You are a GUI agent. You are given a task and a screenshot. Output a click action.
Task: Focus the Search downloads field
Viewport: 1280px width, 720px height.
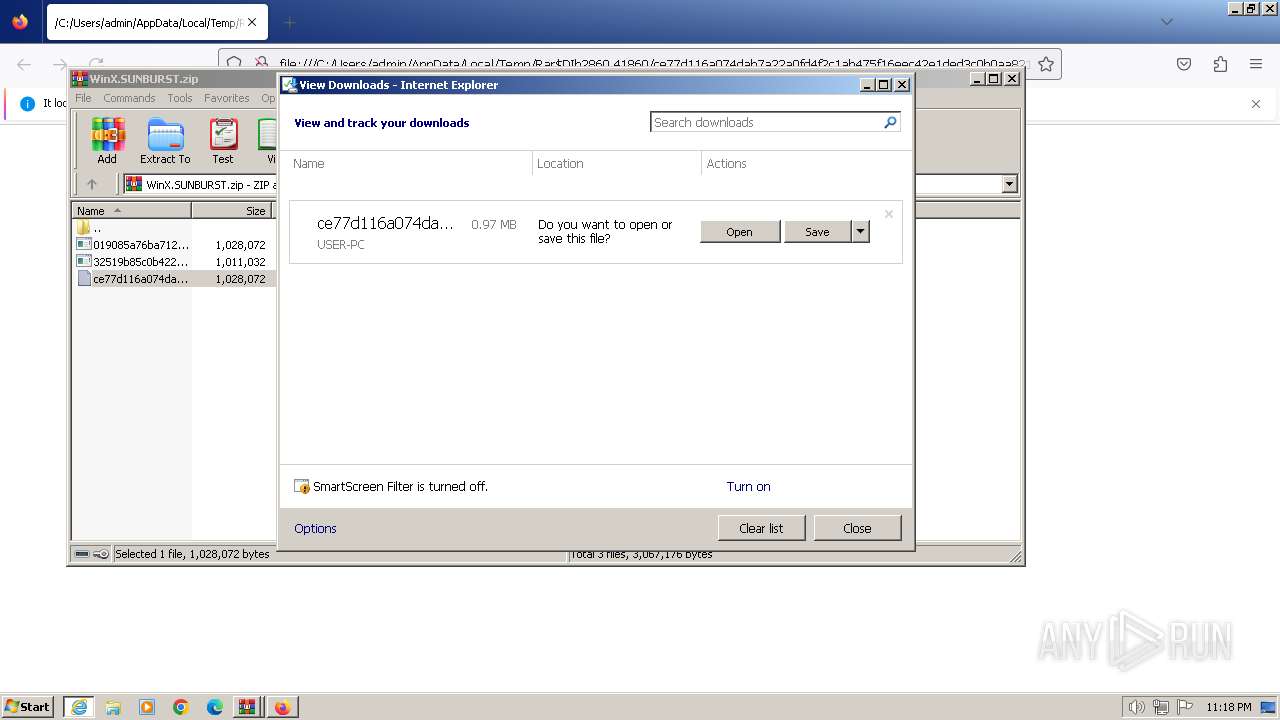point(766,122)
